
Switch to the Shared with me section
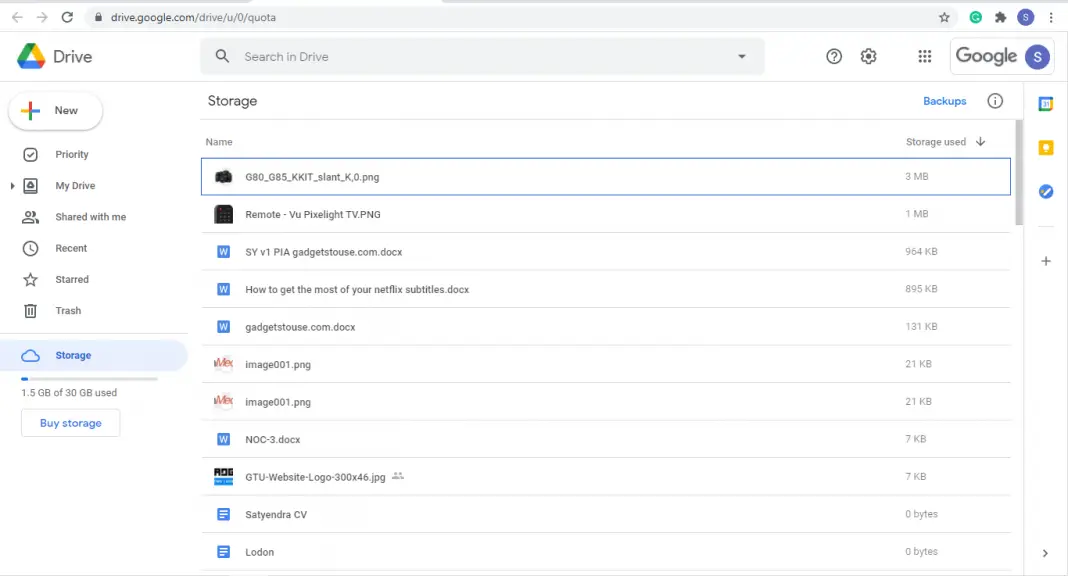click(x=90, y=216)
